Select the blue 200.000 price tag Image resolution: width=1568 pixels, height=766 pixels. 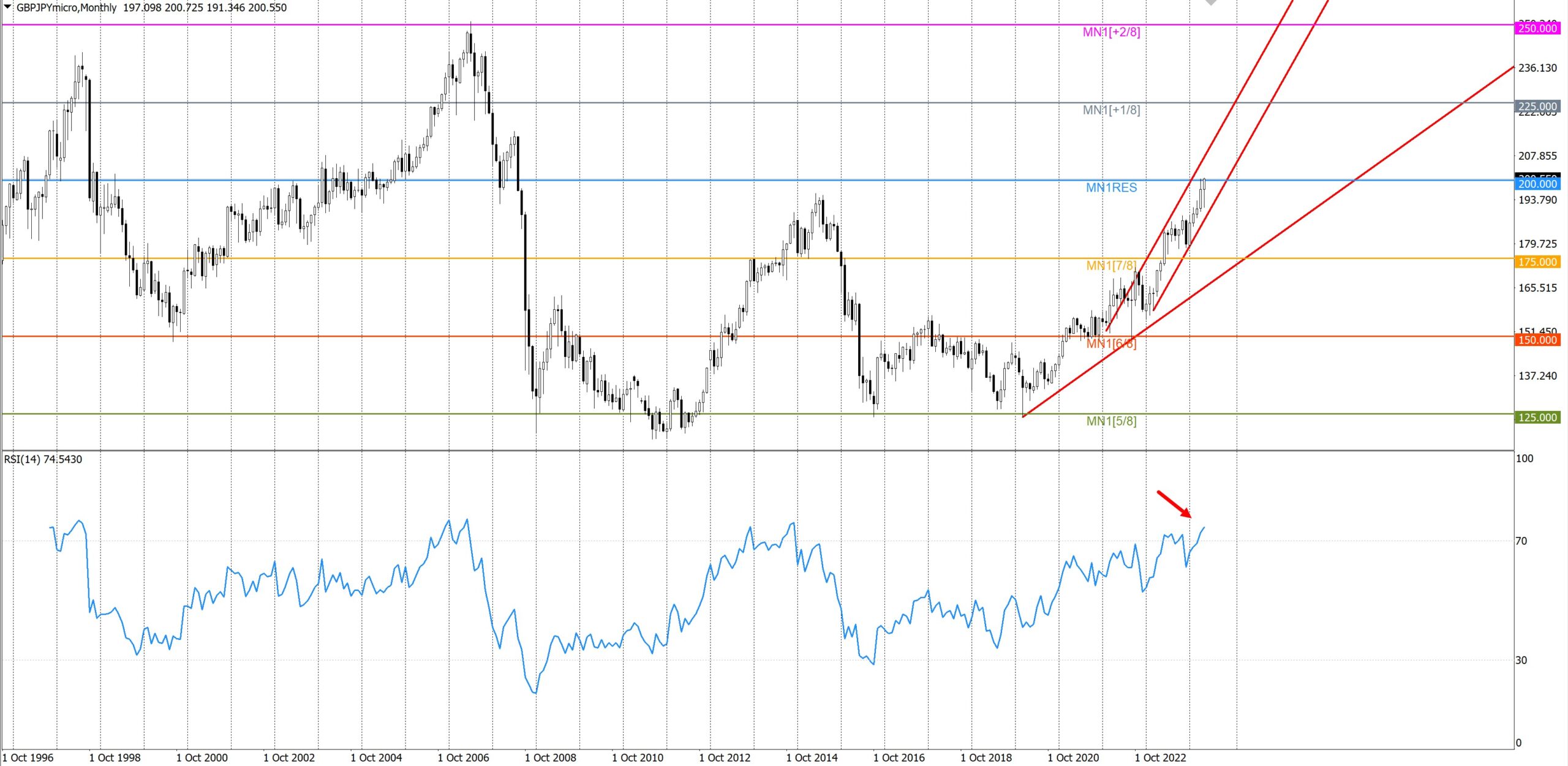pos(1536,184)
